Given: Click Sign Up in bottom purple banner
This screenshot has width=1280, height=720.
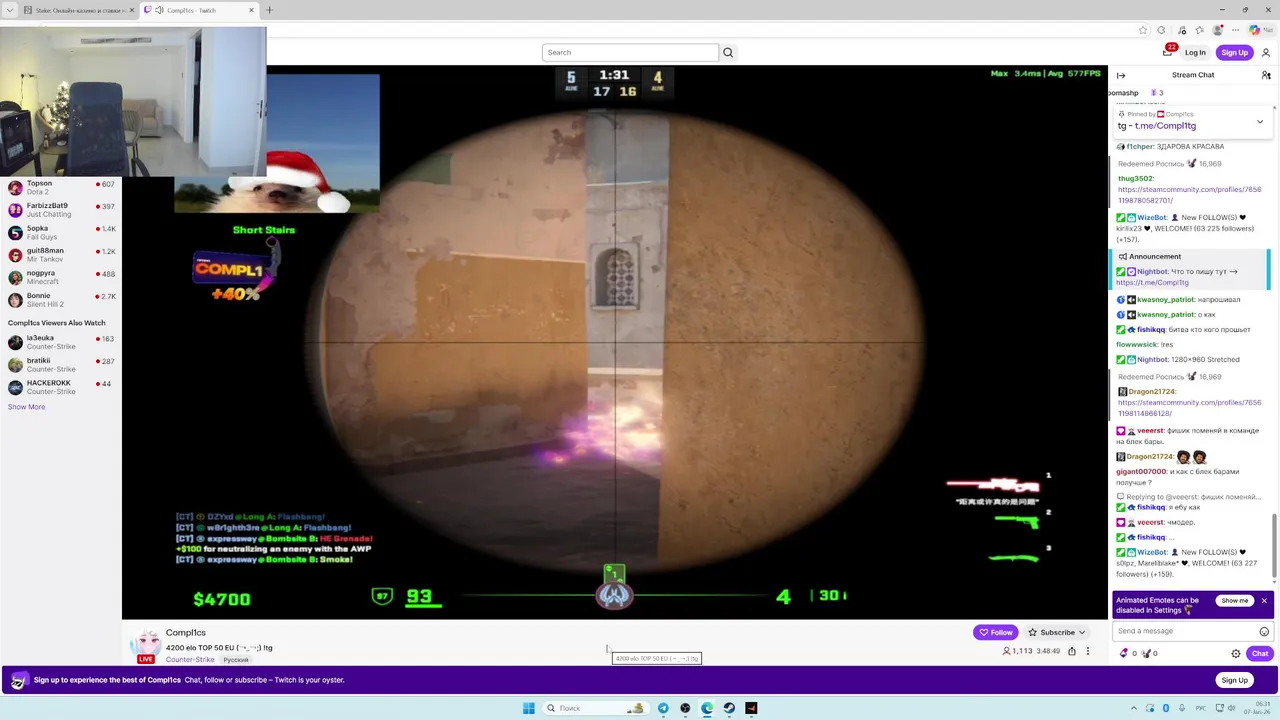Looking at the screenshot, I should pos(1234,680).
